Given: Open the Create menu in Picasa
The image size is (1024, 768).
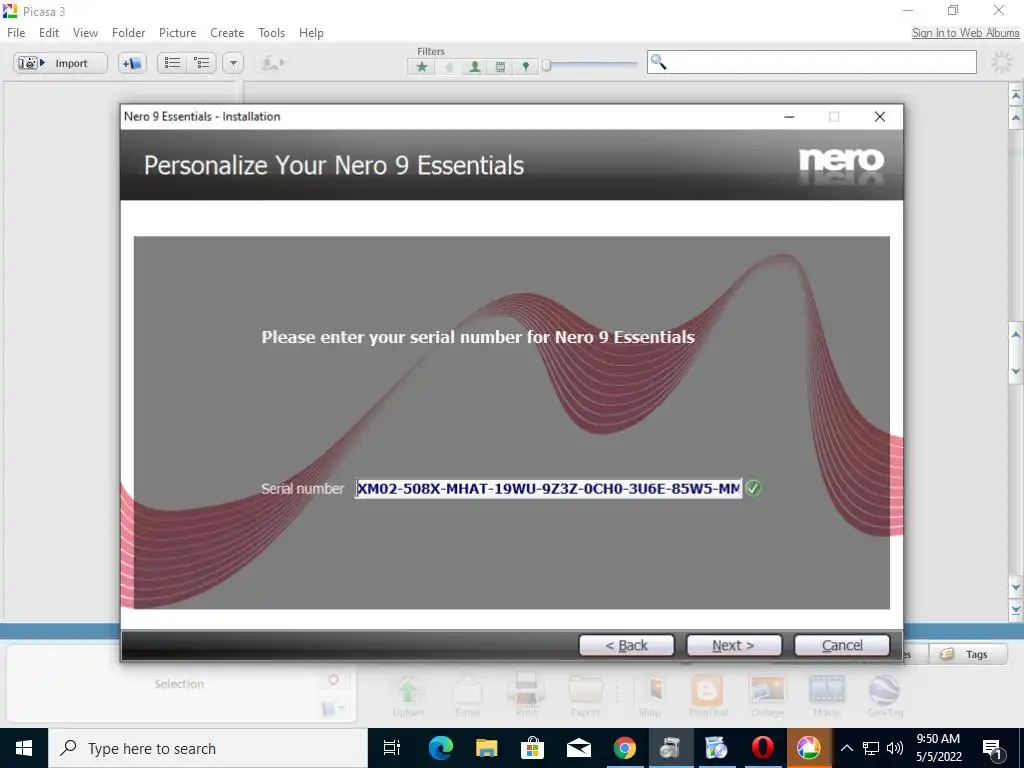Looking at the screenshot, I should click(227, 33).
